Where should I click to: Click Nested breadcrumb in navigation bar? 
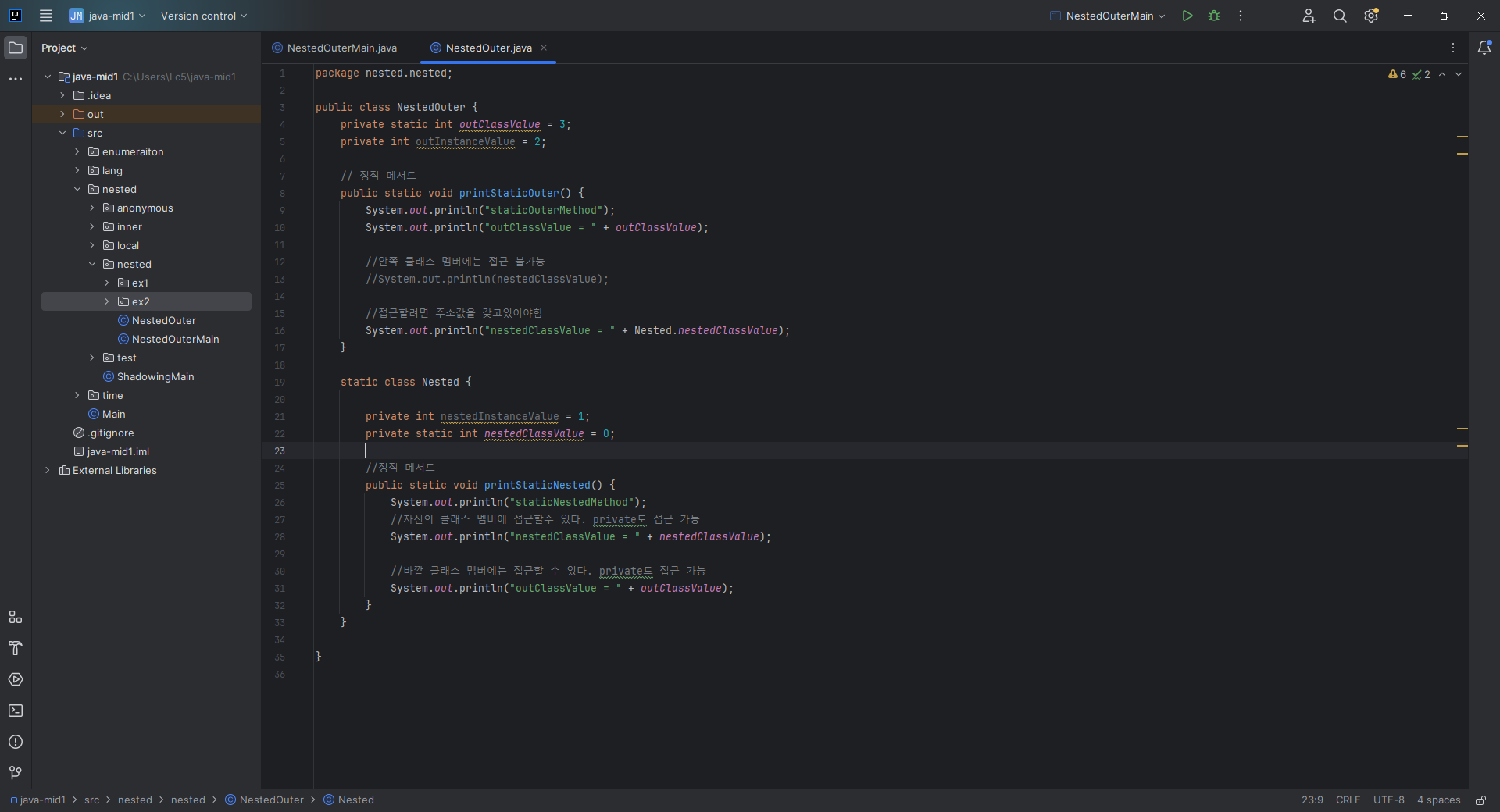click(x=348, y=800)
